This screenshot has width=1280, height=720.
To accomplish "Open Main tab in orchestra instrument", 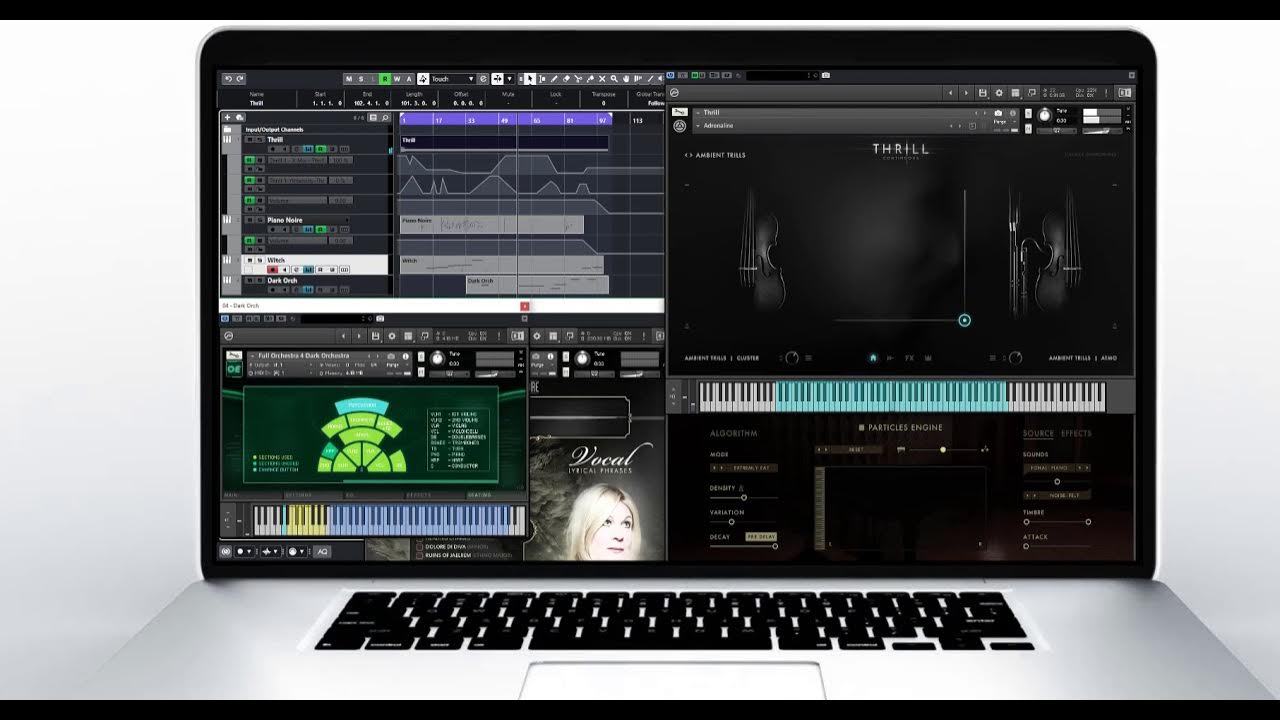I will (x=252, y=495).
